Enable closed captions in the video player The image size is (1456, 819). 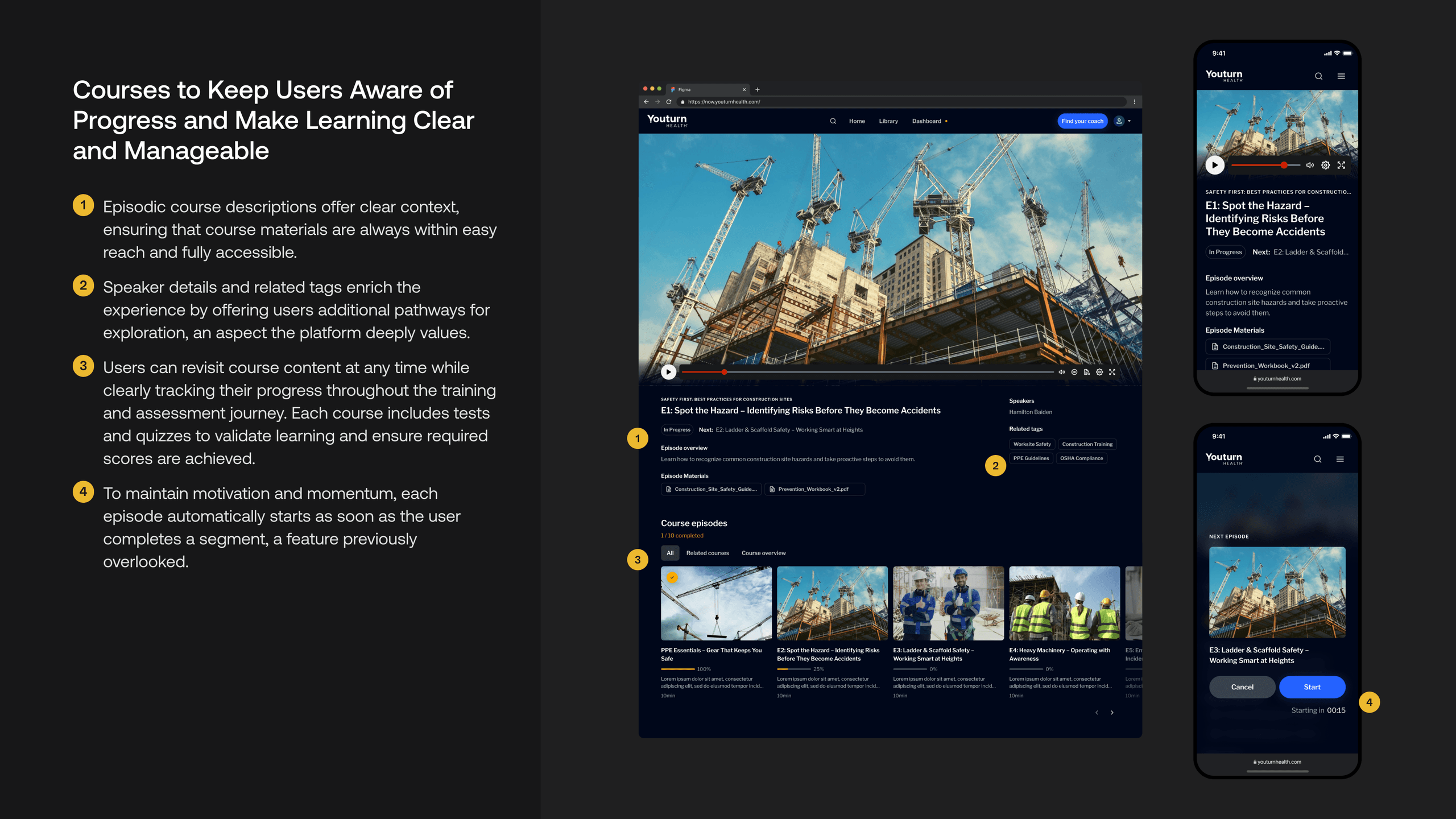1074,371
